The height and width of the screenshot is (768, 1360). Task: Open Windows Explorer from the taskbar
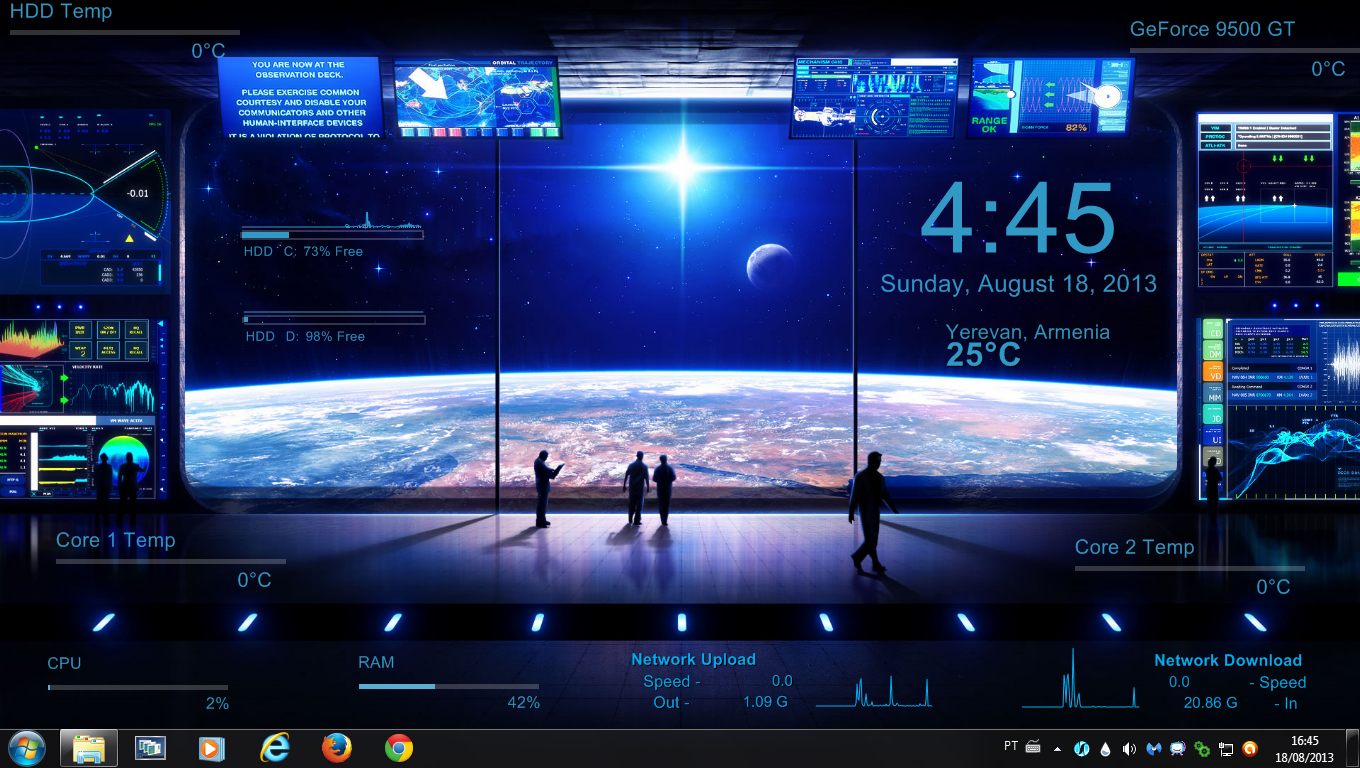pyautogui.click(x=89, y=748)
